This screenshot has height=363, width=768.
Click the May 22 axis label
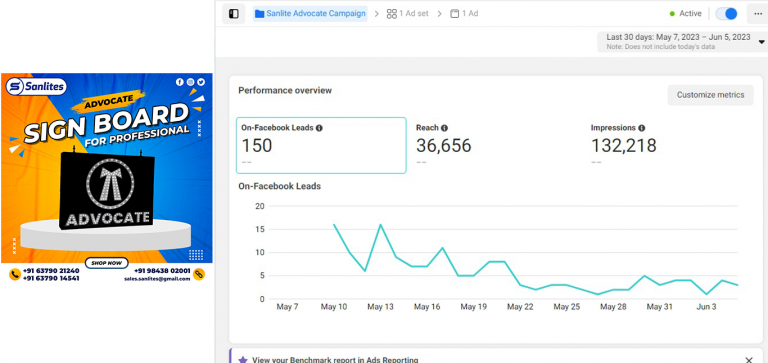click(520, 307)
